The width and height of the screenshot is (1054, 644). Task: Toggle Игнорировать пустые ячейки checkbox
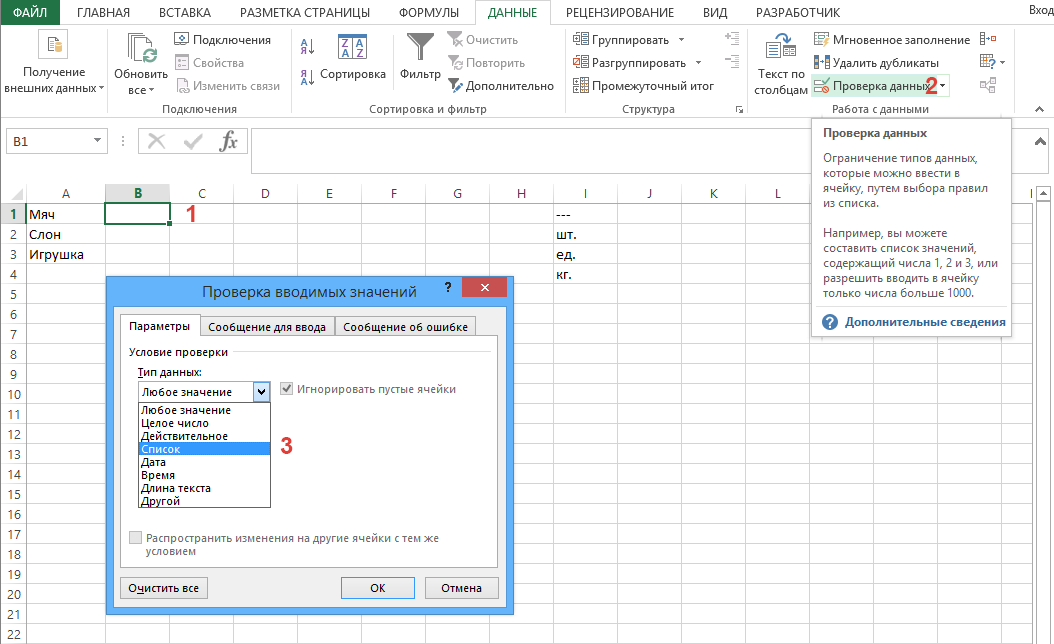(286, 389)
